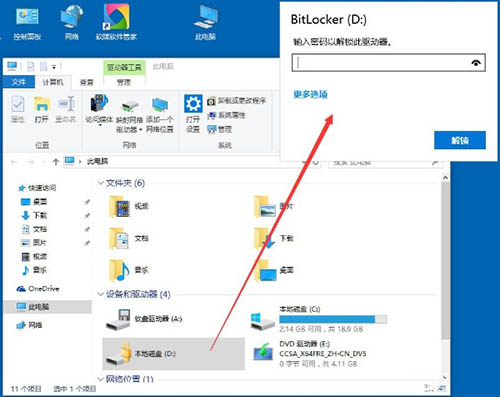Select 图片 in the navigation pane
The width and height of the screenshot is (500, 397).
[x=34, y=243]
